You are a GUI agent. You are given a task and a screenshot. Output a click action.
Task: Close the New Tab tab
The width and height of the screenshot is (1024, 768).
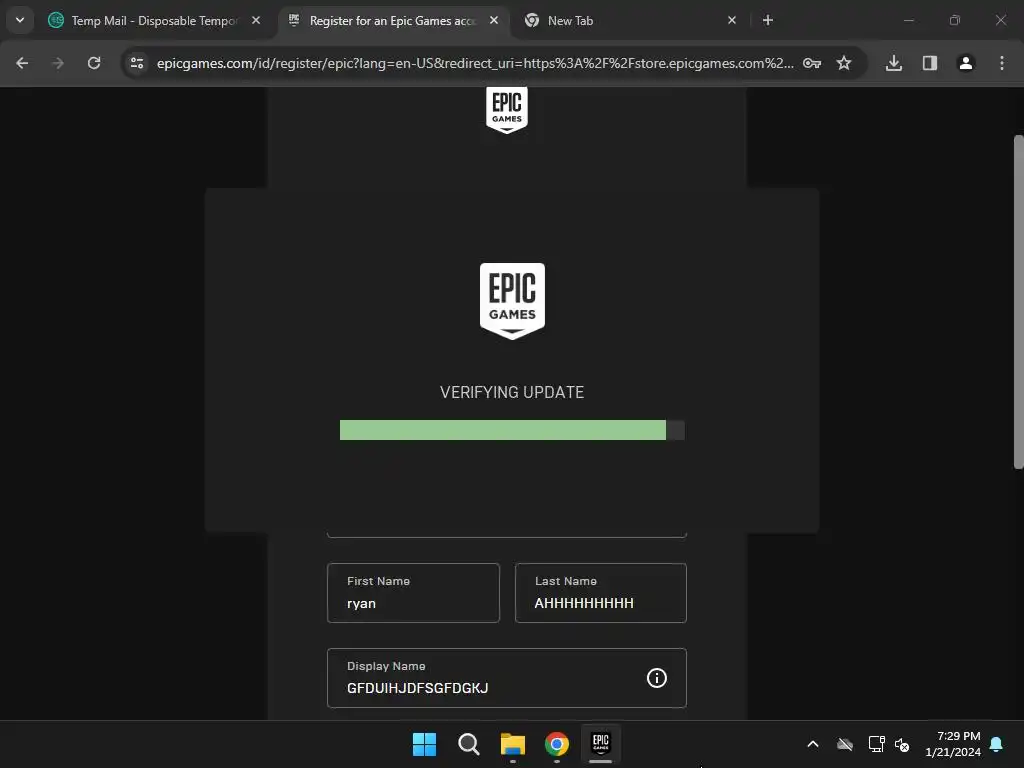732,21
